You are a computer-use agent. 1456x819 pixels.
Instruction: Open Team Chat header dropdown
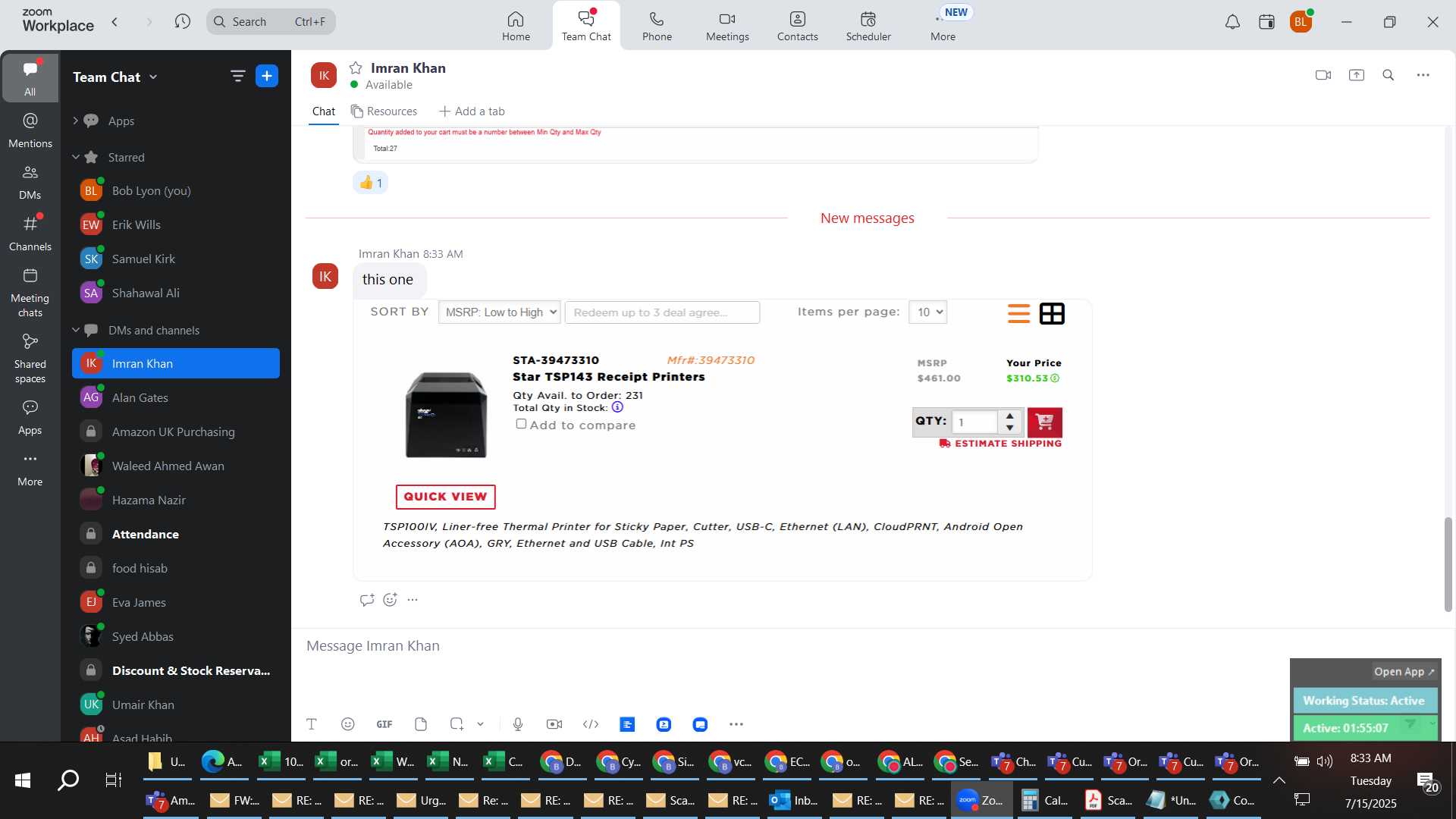pos(153,77)
